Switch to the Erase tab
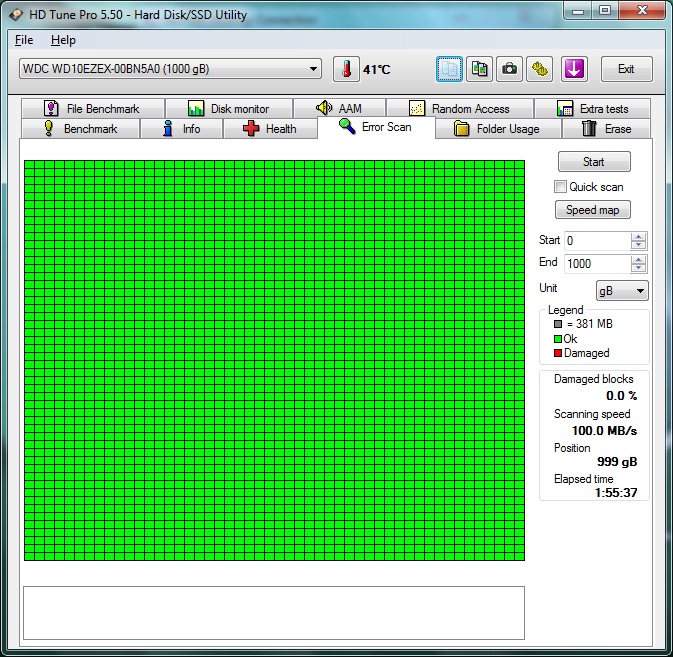 coord(606,129)
